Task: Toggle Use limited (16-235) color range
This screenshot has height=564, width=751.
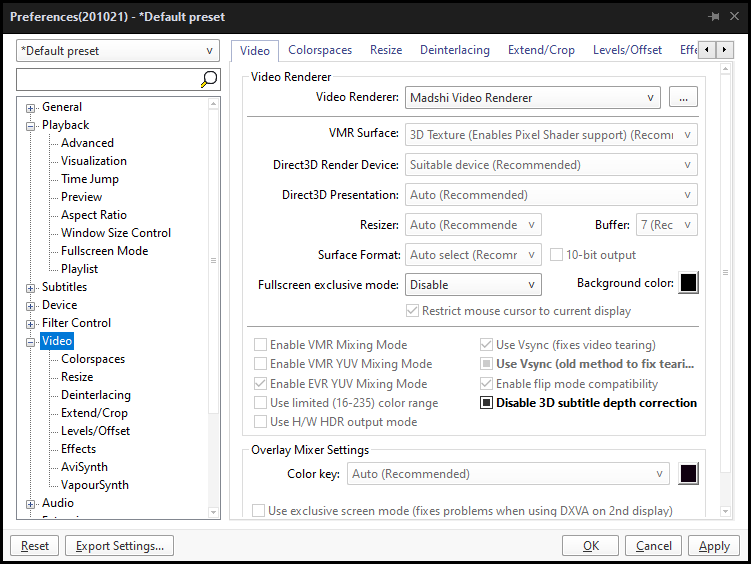Action: (260, 403)
